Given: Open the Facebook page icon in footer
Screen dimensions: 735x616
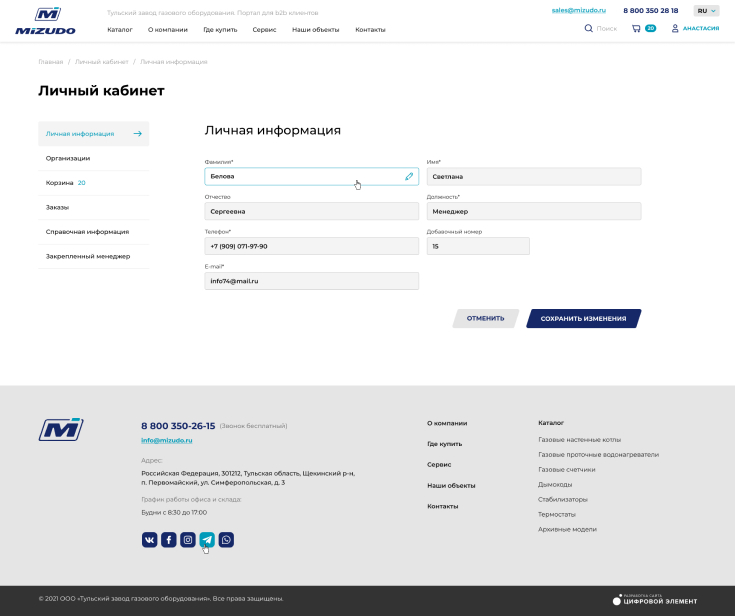Looking at the screenshot, I should (x=168, y=540).
